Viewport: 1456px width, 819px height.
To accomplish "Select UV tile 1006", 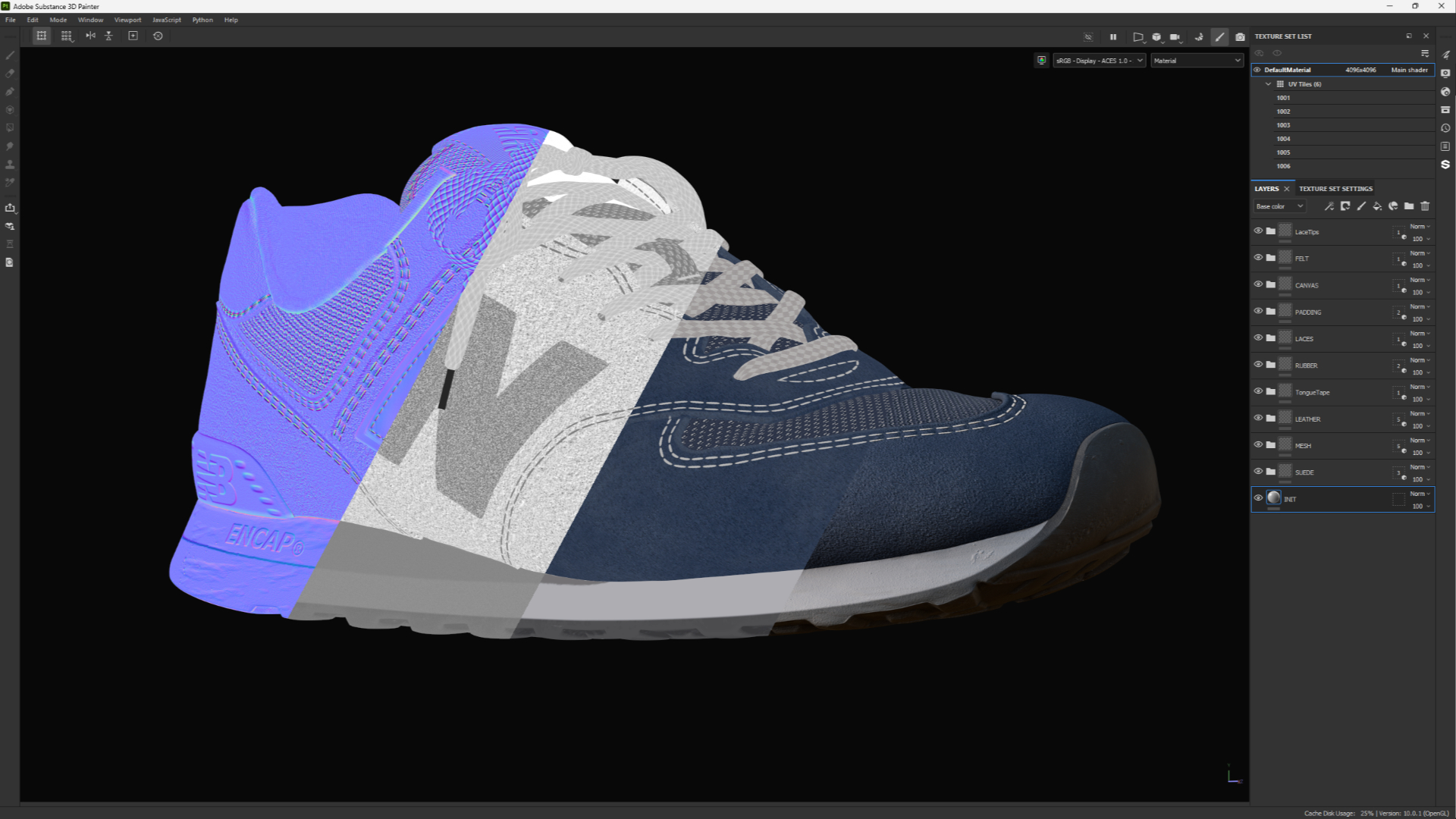I will coord(1283,166).
